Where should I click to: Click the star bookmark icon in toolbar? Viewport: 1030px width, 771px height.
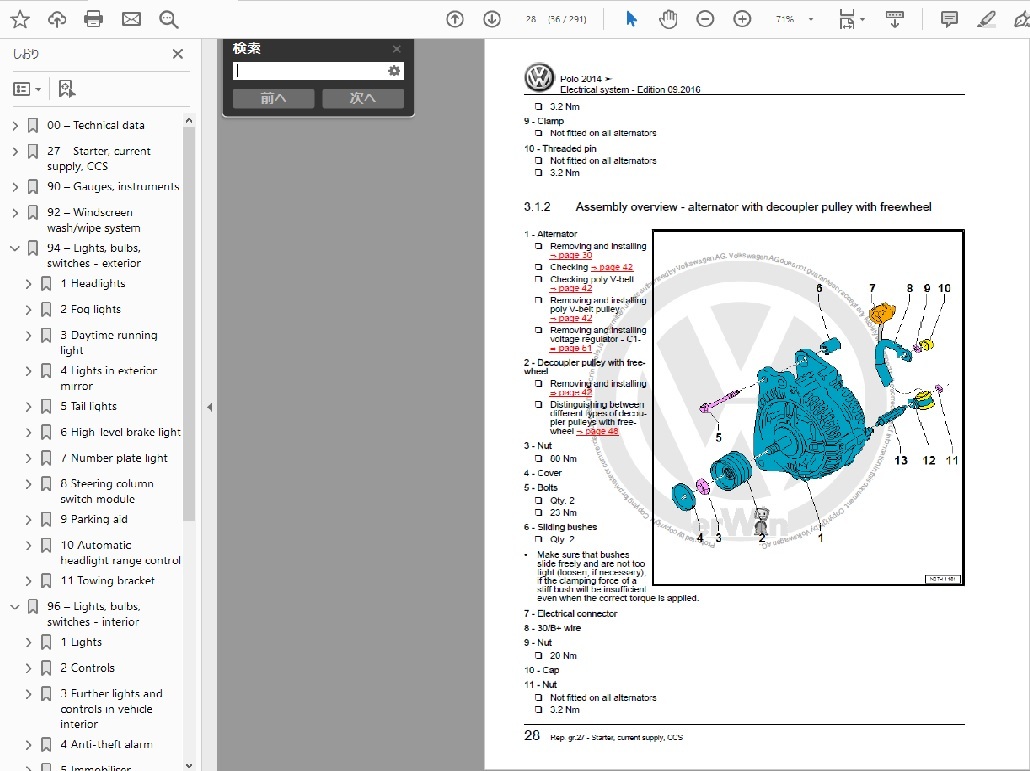point(20,20)
